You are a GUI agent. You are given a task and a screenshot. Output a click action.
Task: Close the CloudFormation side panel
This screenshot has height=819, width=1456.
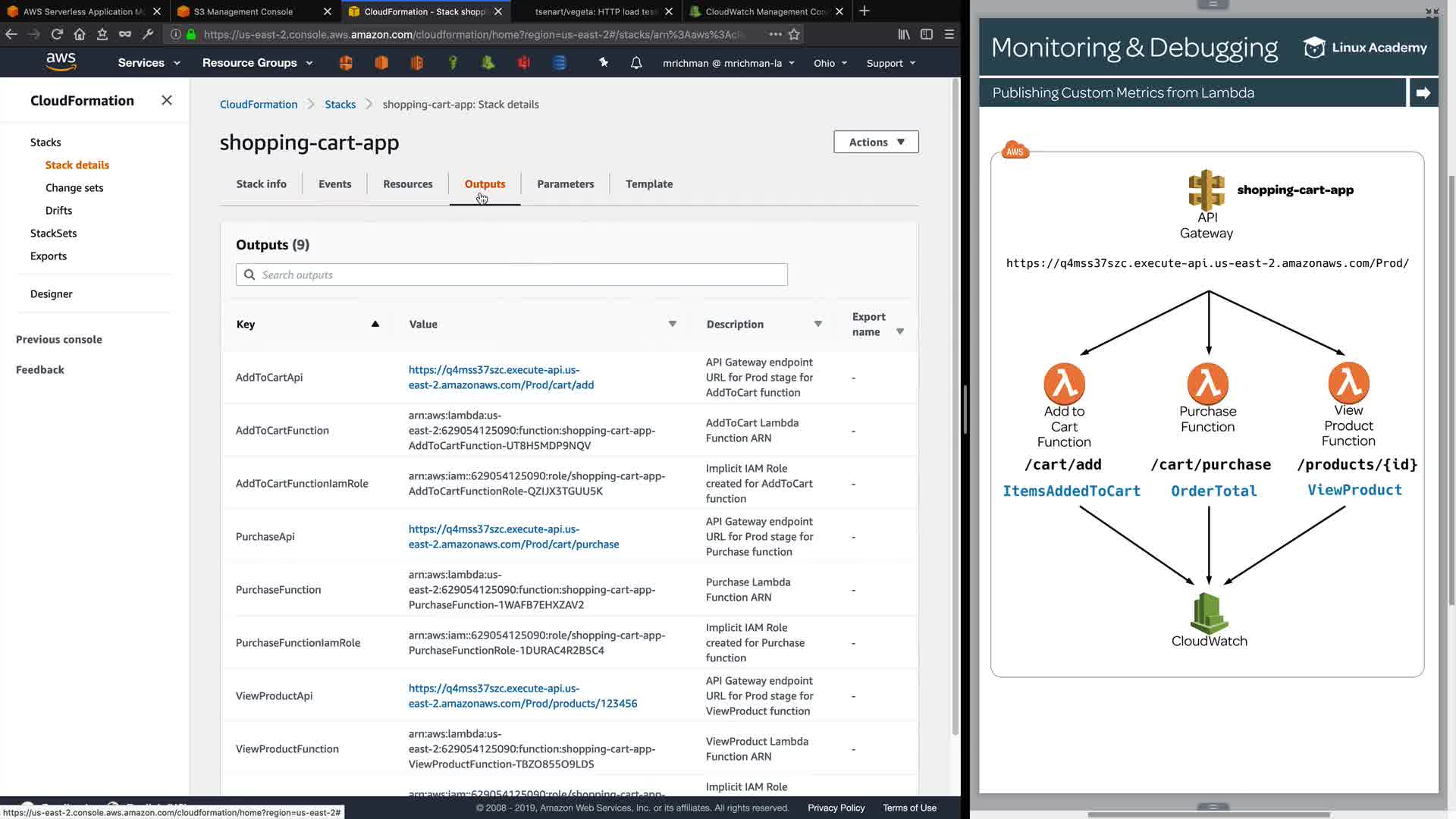(x=167, y=100)
